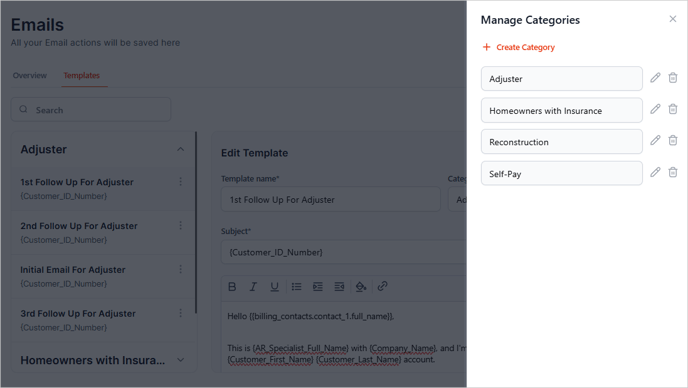The width and height of the screenshot is (688, 388).
Task: Delete the Adjuster category
Action: point(673,78)
